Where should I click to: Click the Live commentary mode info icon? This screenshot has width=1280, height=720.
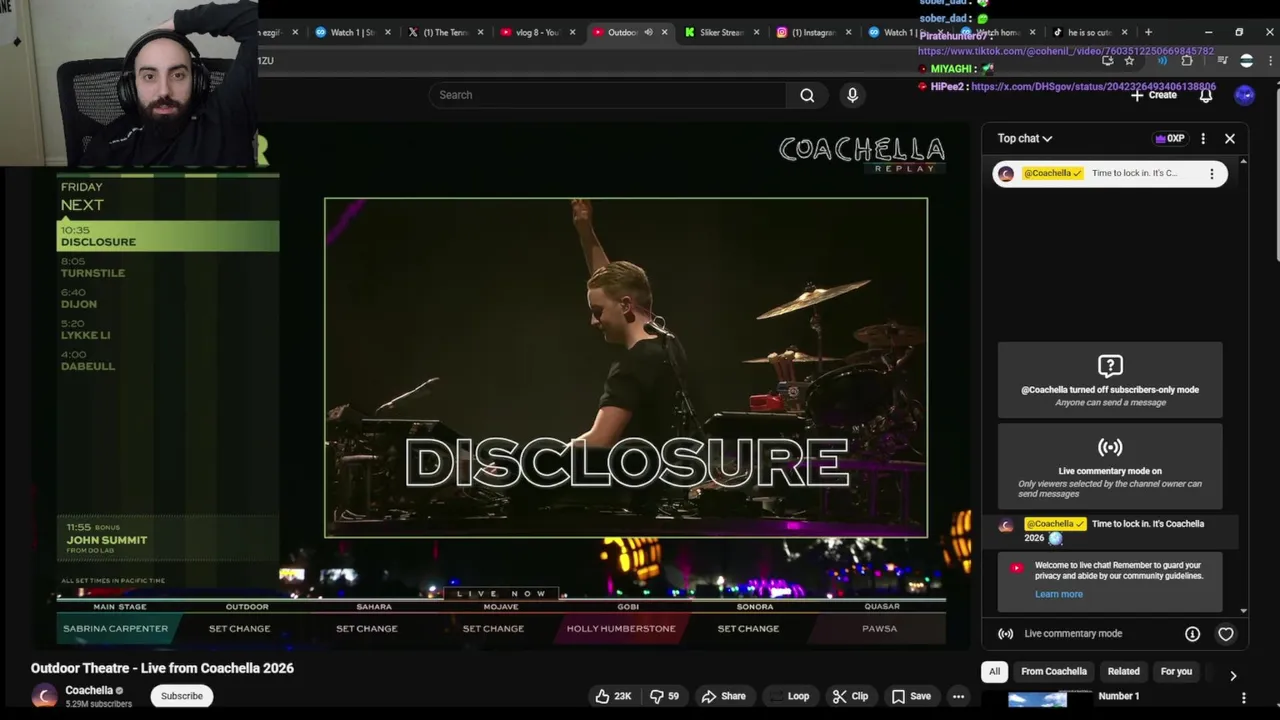click(x=1192, y=634)
